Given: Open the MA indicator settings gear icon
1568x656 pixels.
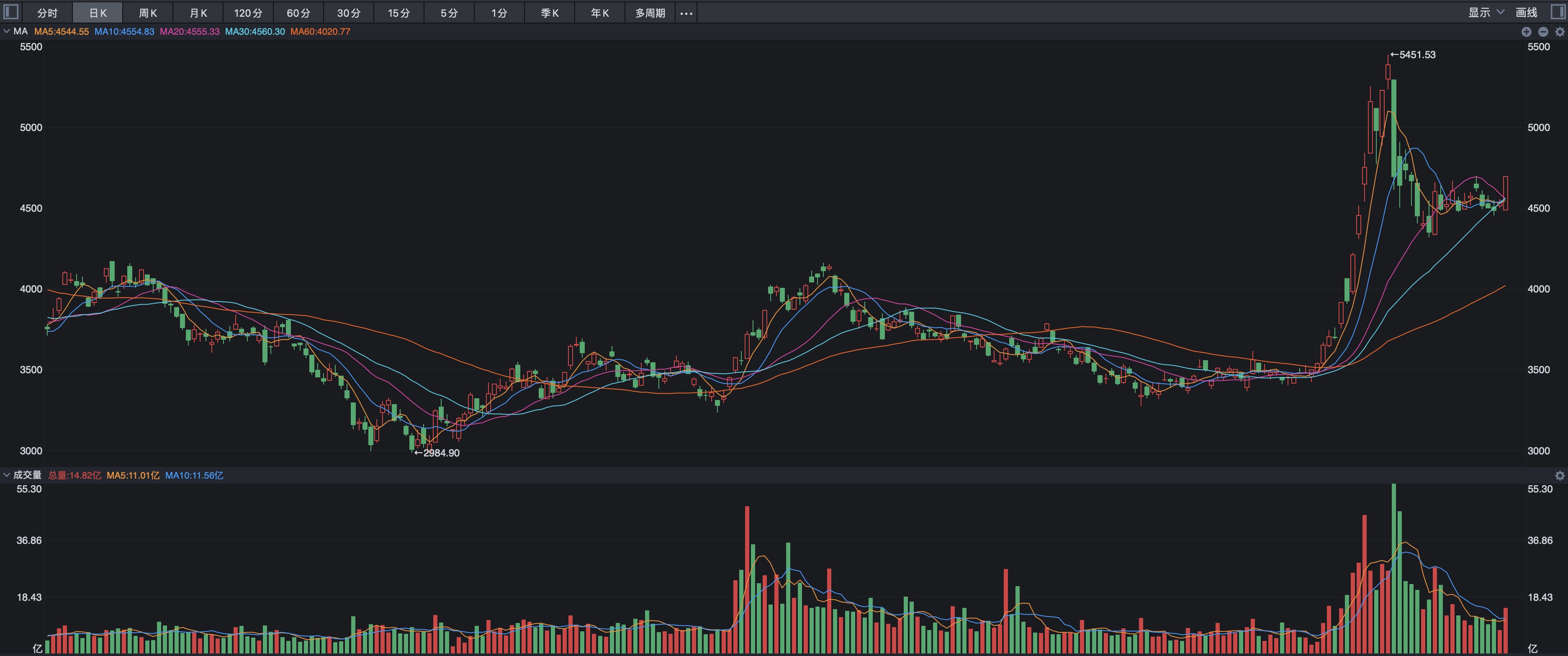Looking at the screenshot, I should click(x=1559, y=32).
